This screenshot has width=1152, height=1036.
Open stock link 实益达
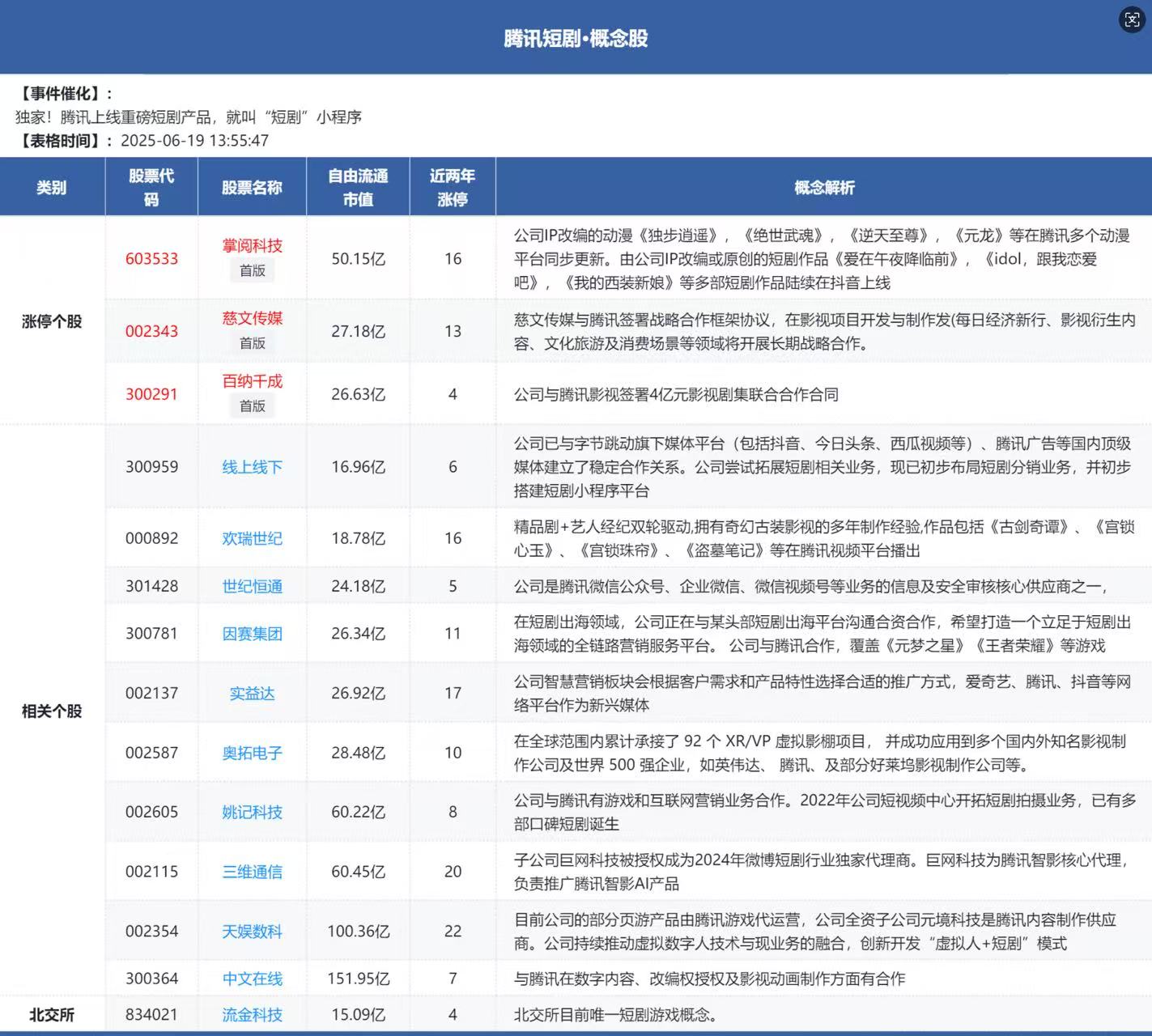tap(252, 693)
